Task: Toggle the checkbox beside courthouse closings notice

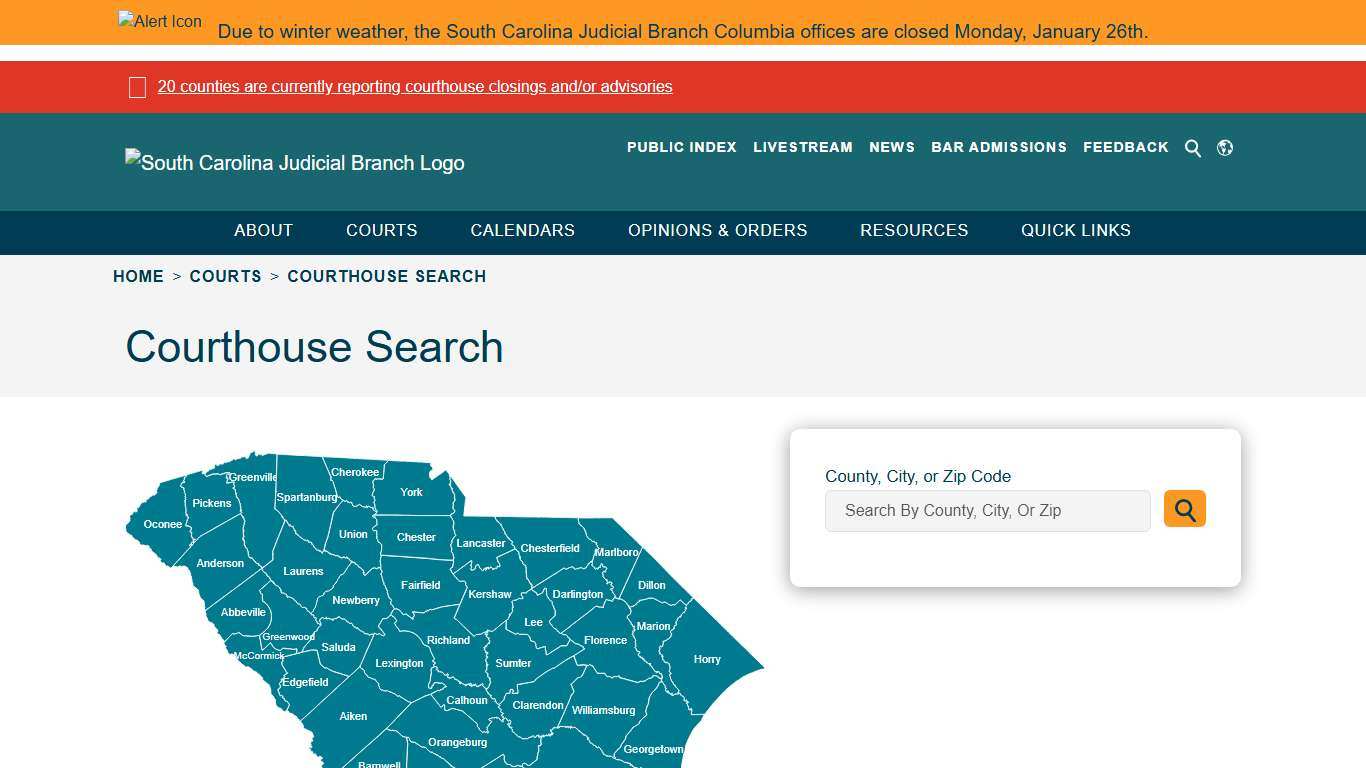Action: click(137, 87)
